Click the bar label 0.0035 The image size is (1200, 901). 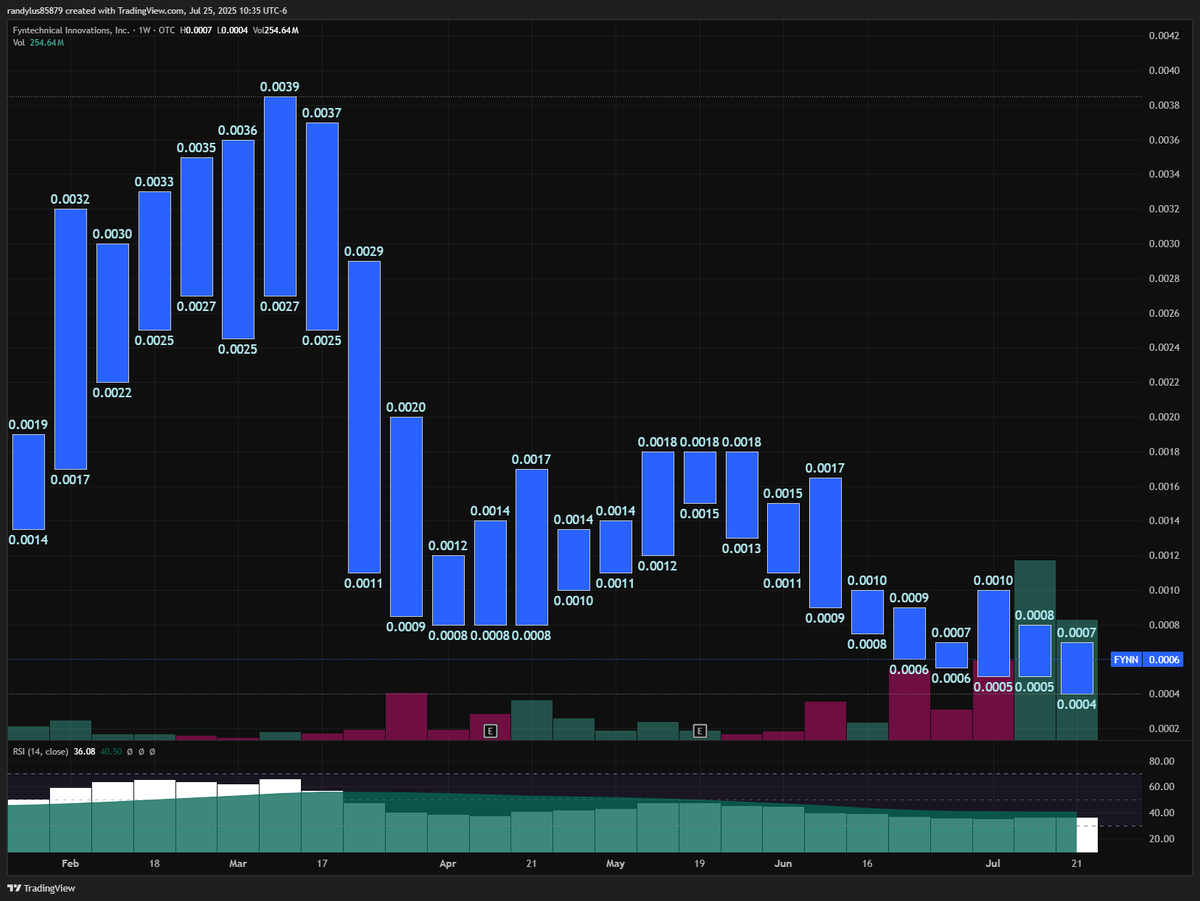point(196,148)
